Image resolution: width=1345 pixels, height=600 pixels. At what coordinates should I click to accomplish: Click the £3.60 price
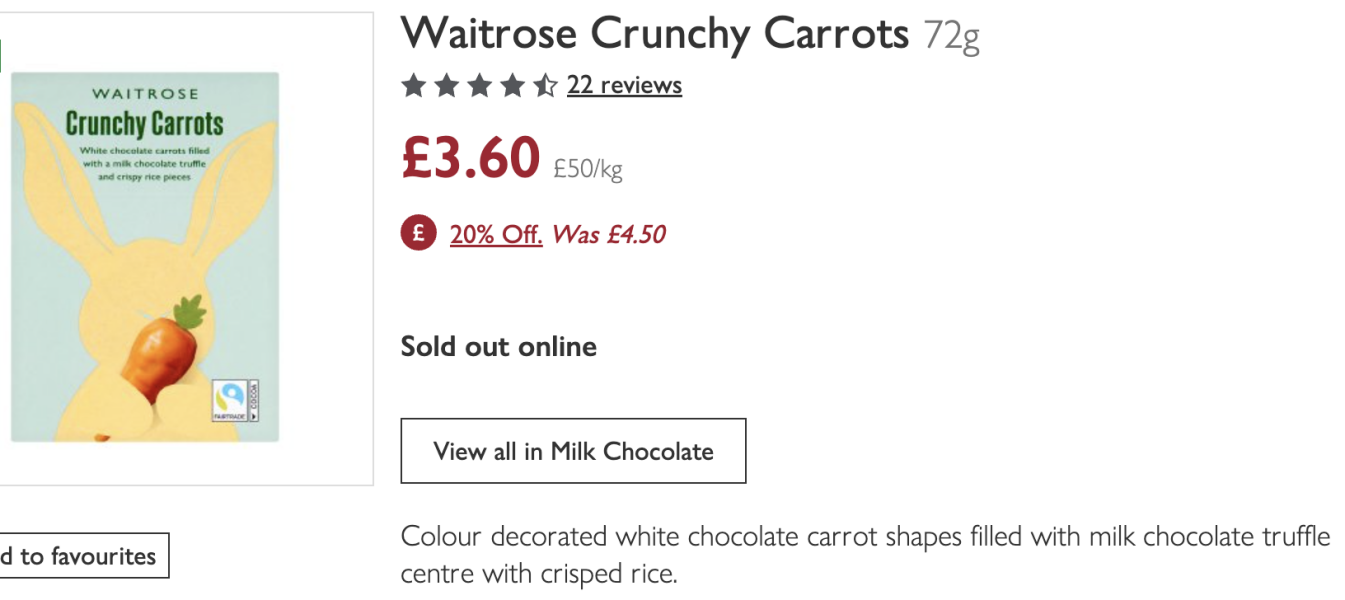470,158
